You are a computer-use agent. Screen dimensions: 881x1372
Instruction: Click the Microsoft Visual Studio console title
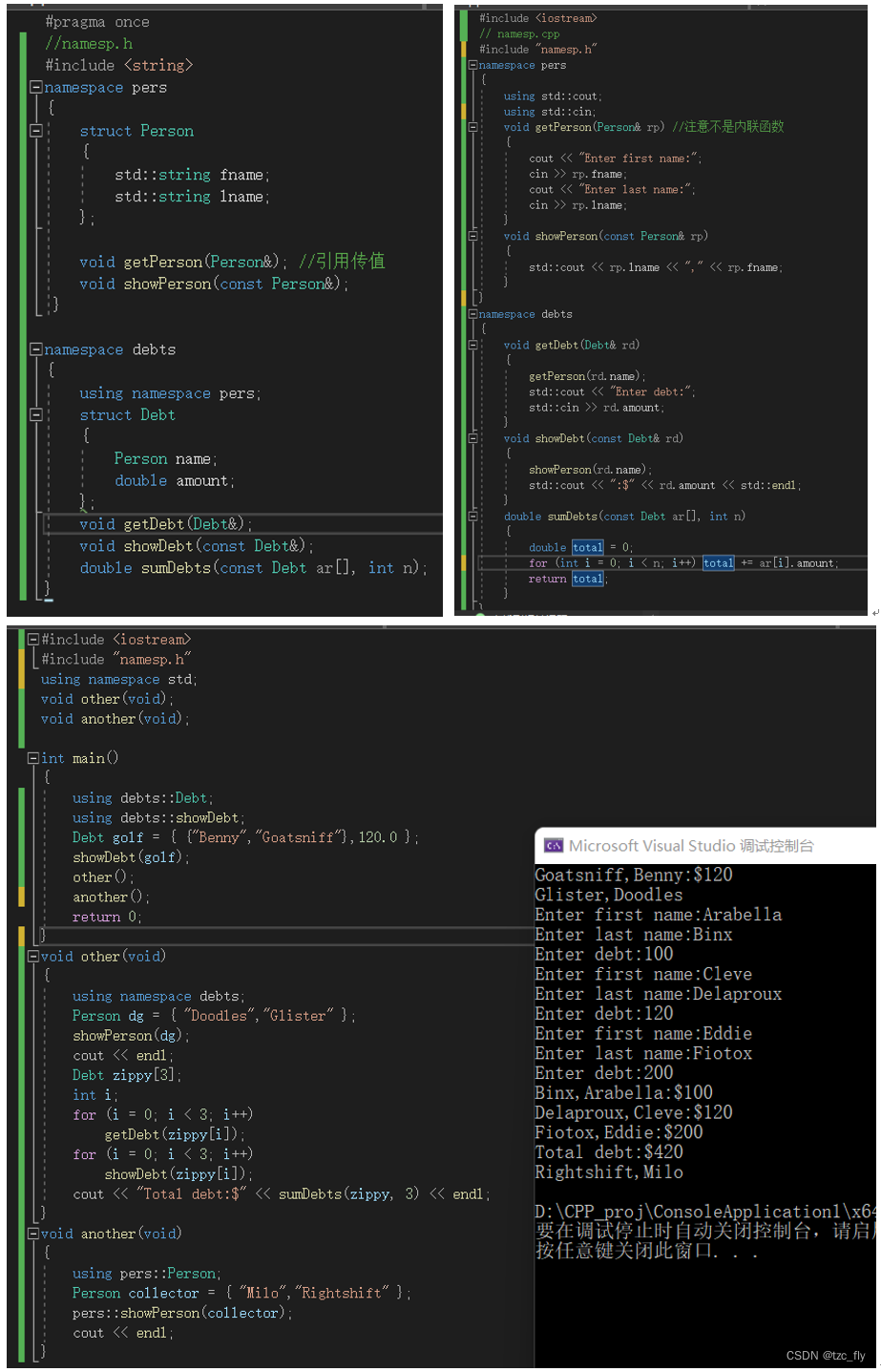pos(691,846)
